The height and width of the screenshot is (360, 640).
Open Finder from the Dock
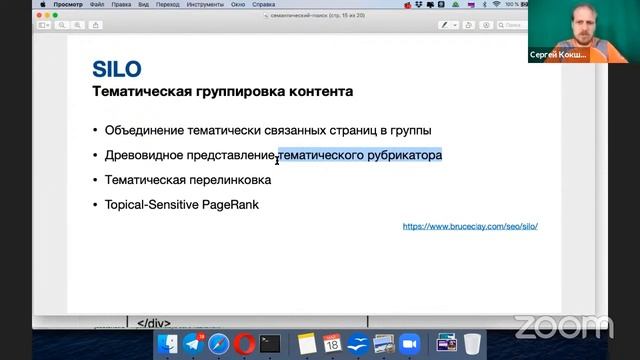click(x=167, y=344)
